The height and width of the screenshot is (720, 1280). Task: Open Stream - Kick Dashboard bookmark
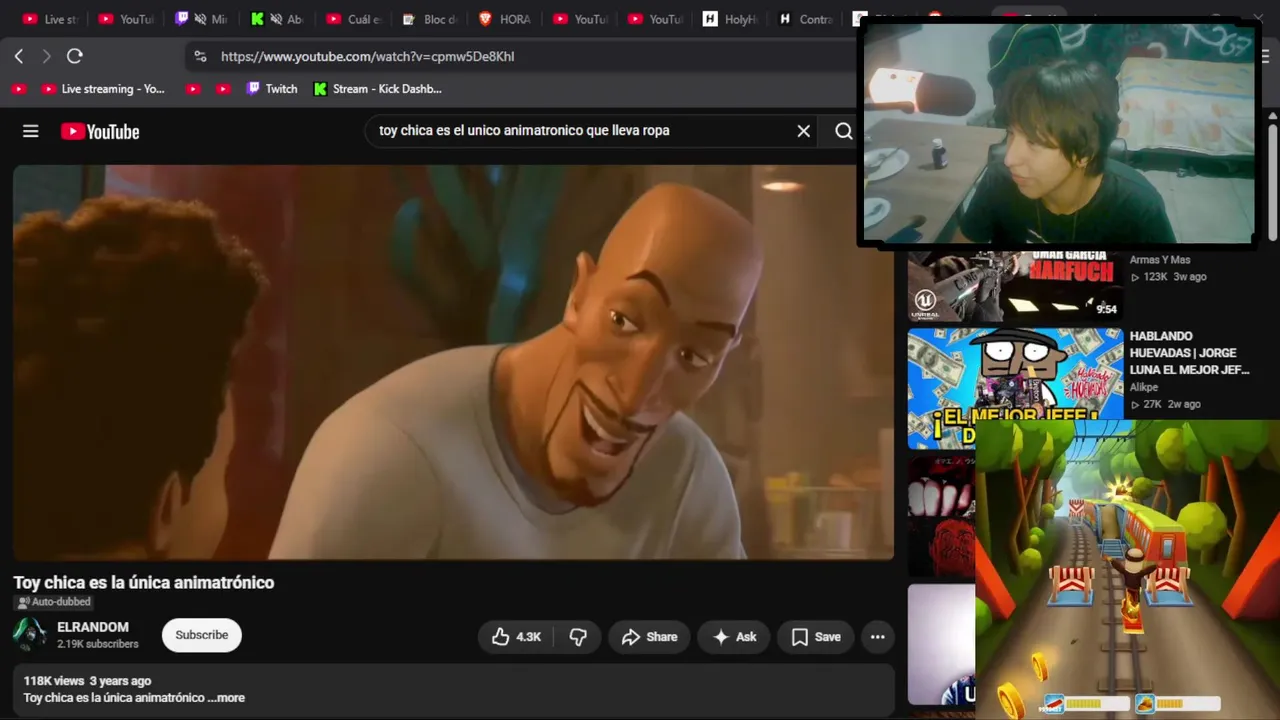coord(377,89)
